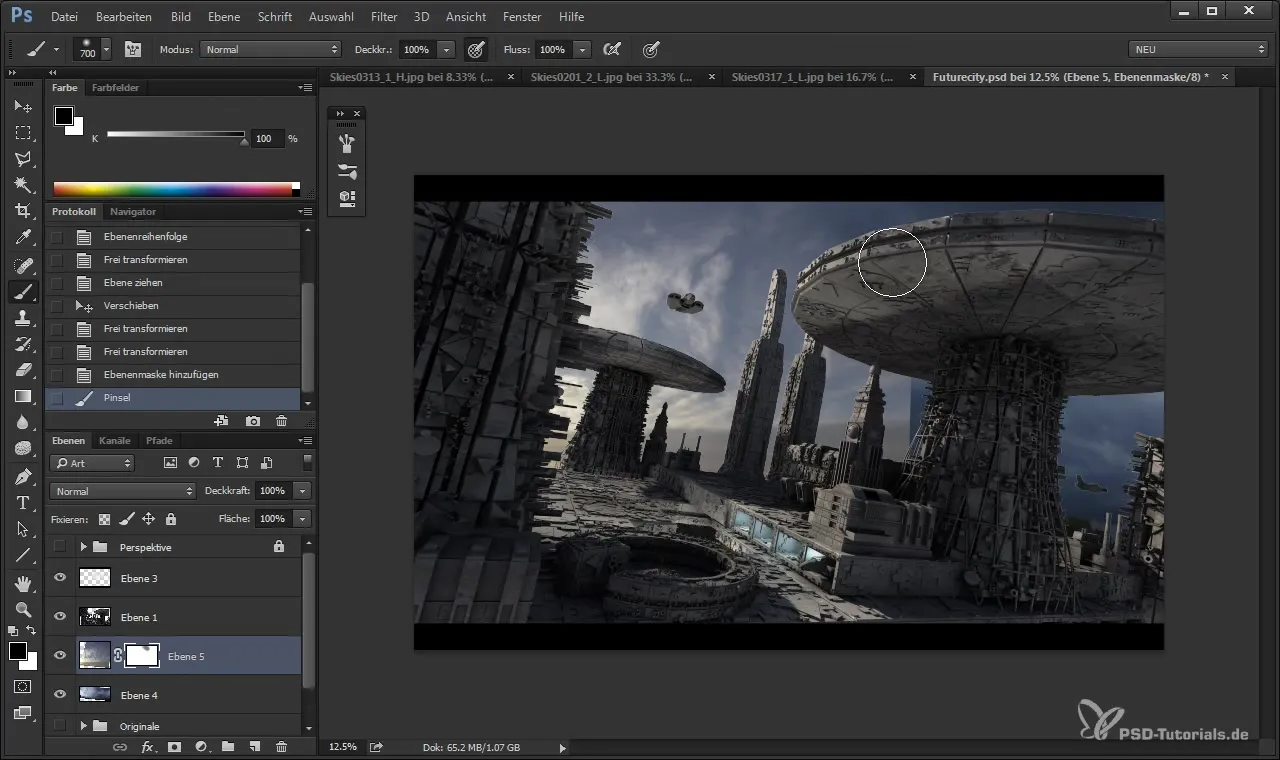The image size is (1280, 760).
Task: Select the Gradient tool
Action: (x=23, y=396)
